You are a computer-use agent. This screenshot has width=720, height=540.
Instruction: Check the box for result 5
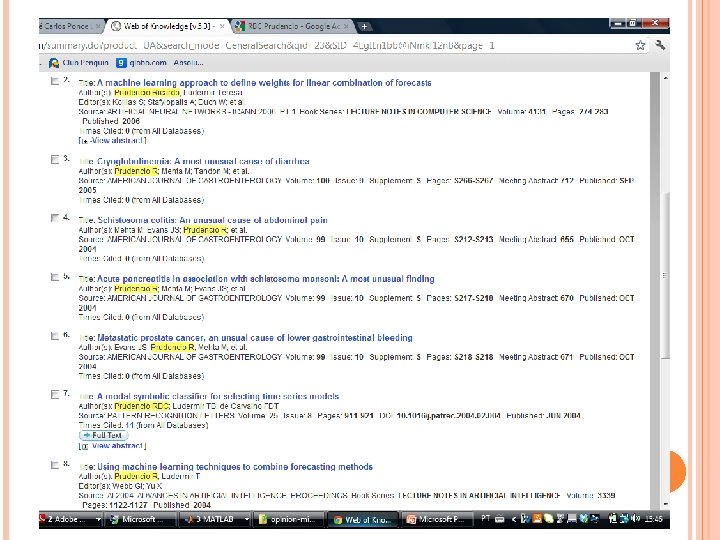pos(55,277)
